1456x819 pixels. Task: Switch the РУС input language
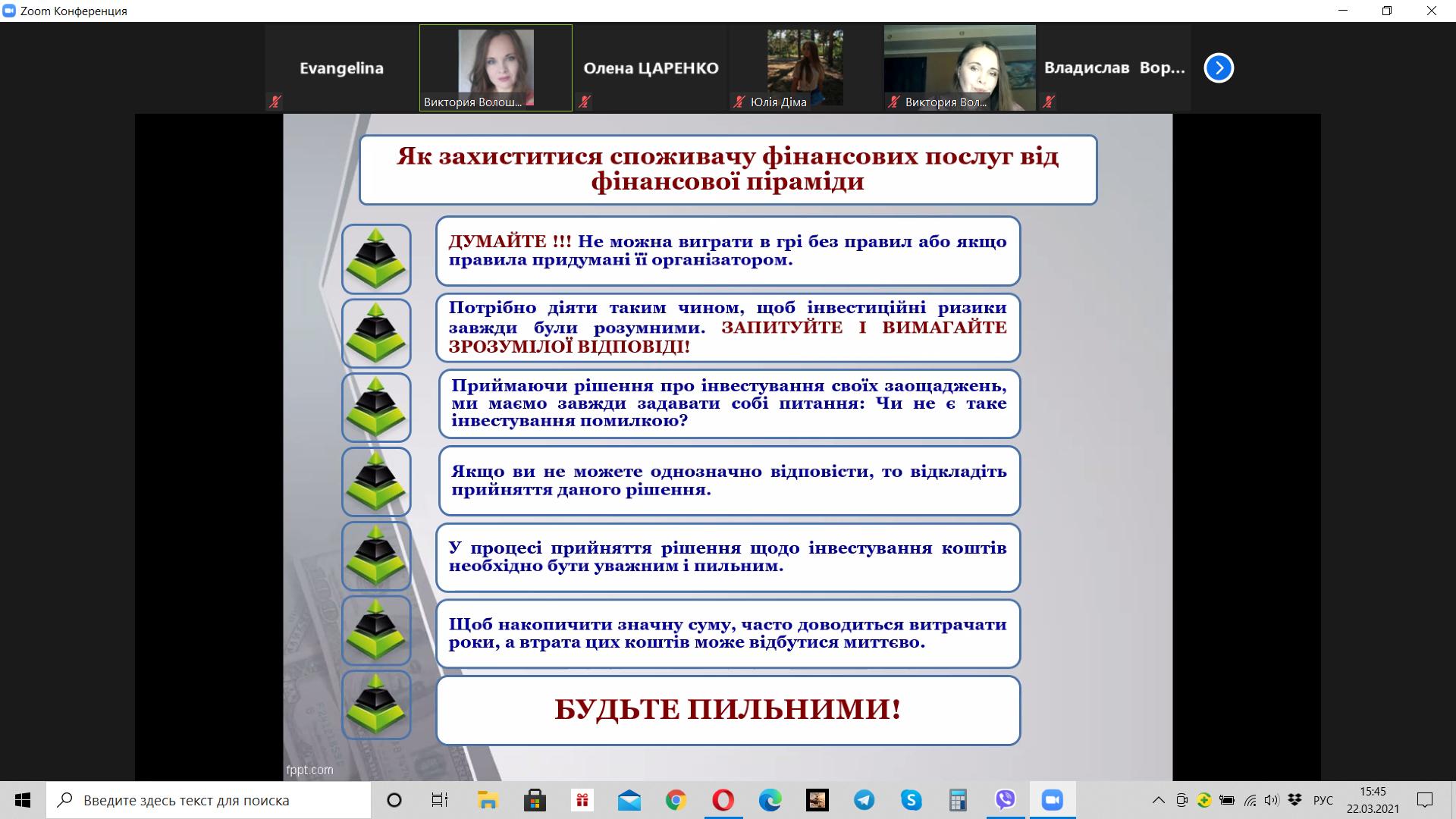[1323, 800]
